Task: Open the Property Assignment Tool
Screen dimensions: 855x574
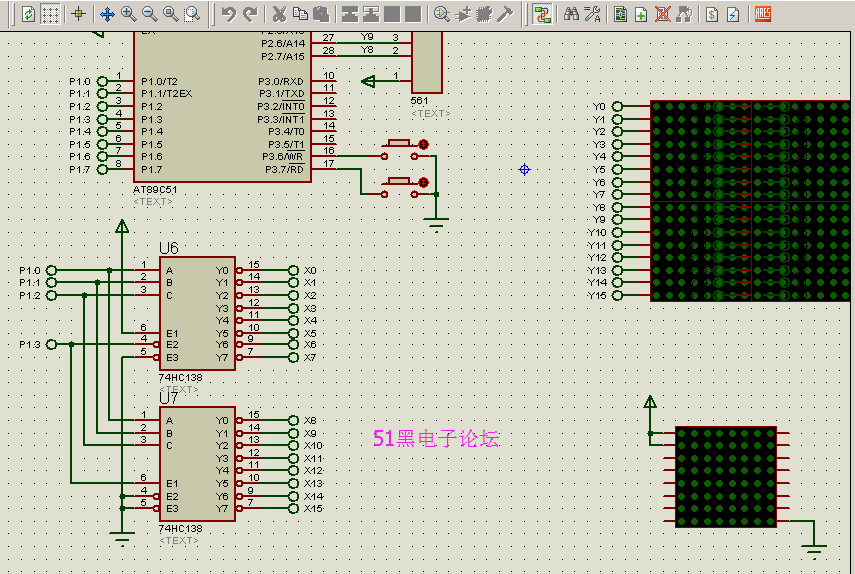Action: point(592,14)
